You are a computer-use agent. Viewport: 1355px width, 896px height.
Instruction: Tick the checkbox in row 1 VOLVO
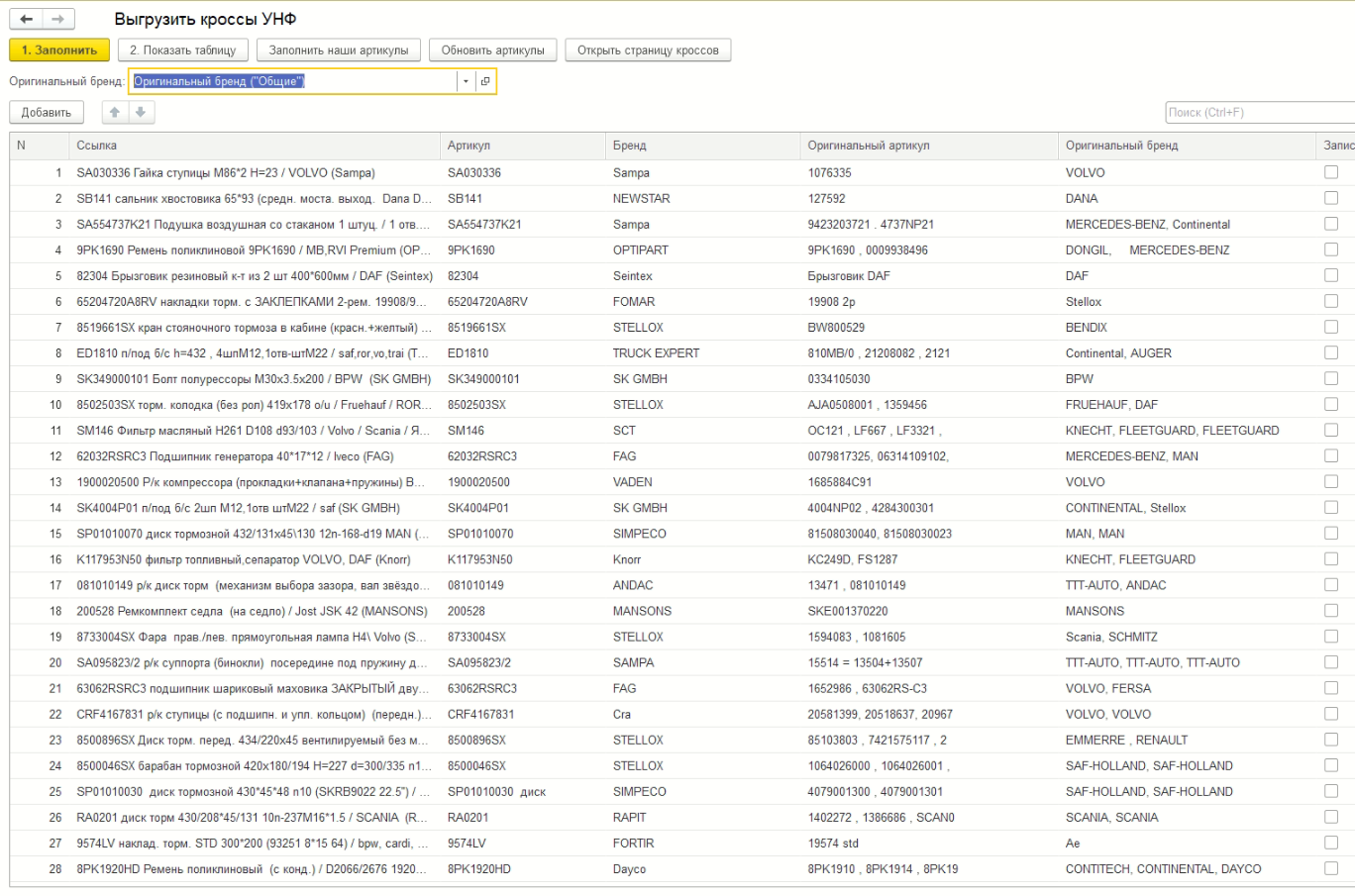pyautogui.click(x=1331, y=172)
